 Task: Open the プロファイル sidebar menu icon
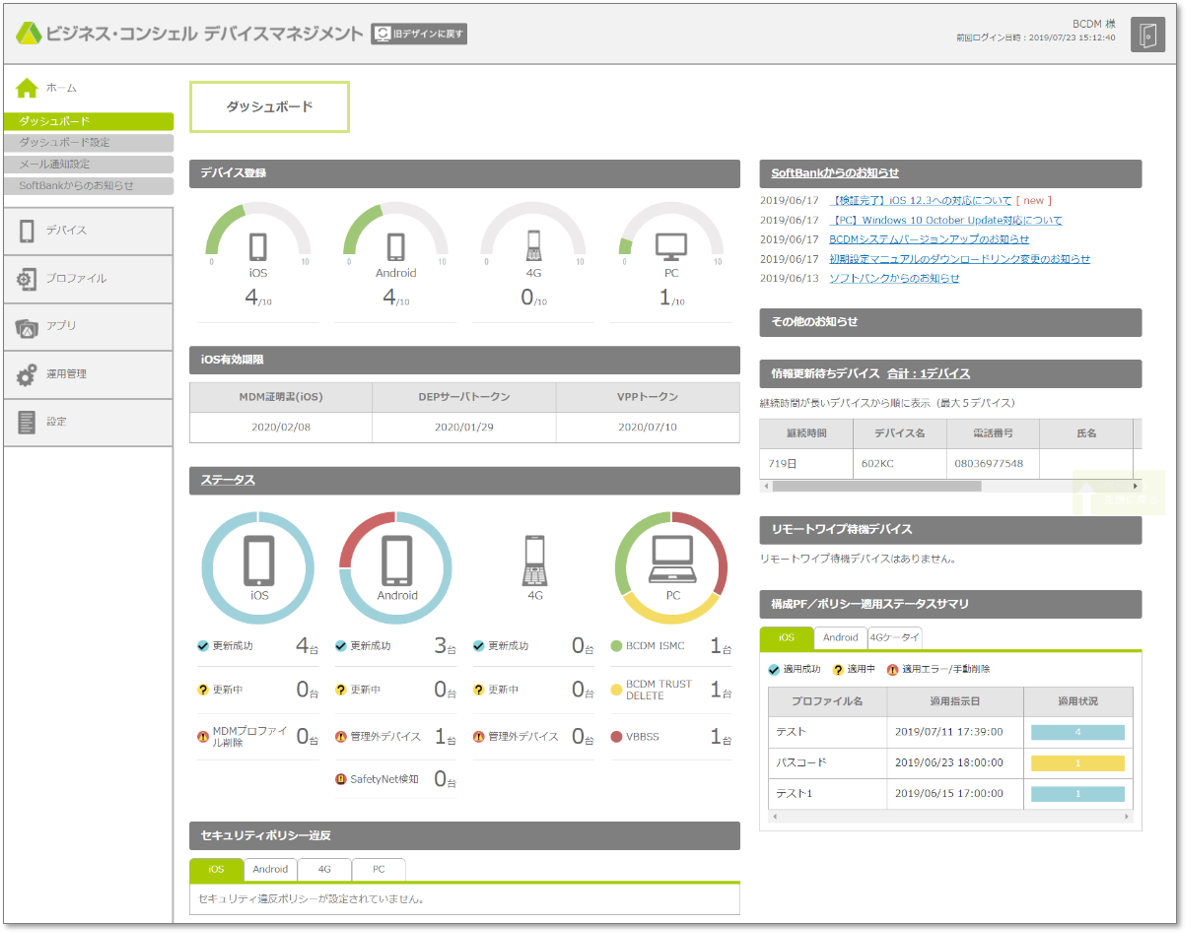coord(27,279)
